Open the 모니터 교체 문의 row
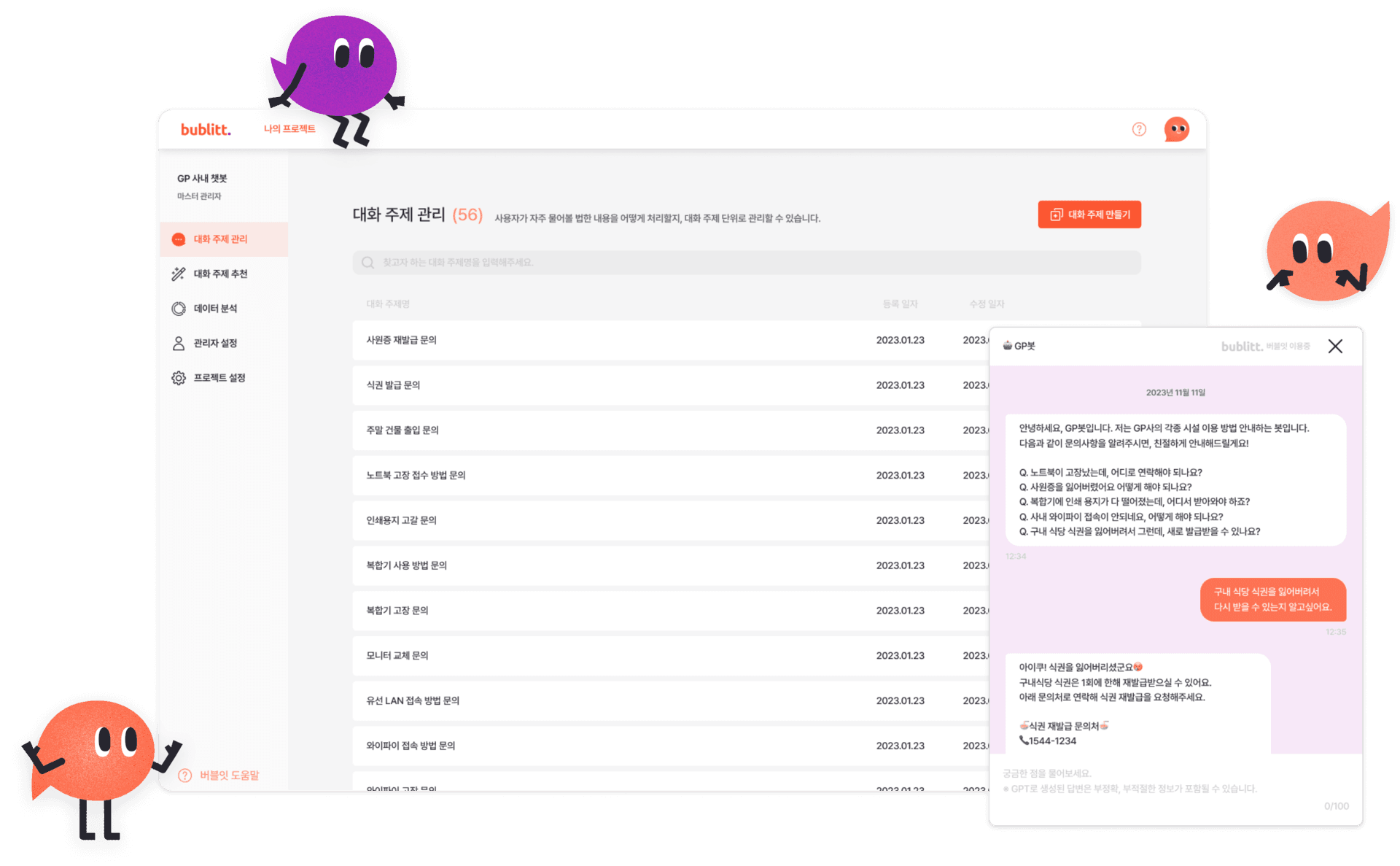The height and width of the screenshot is (866, 1400). click(x=671, y=655)
